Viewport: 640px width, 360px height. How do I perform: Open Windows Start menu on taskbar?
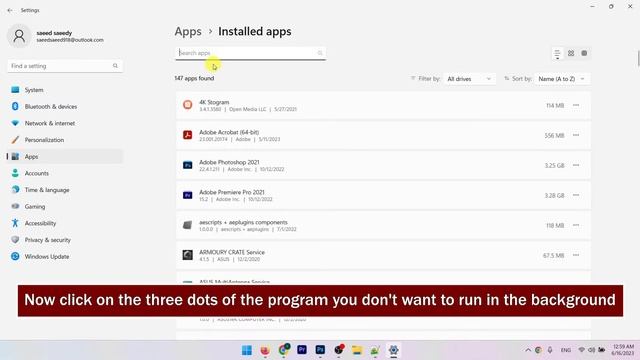(247, 350)
